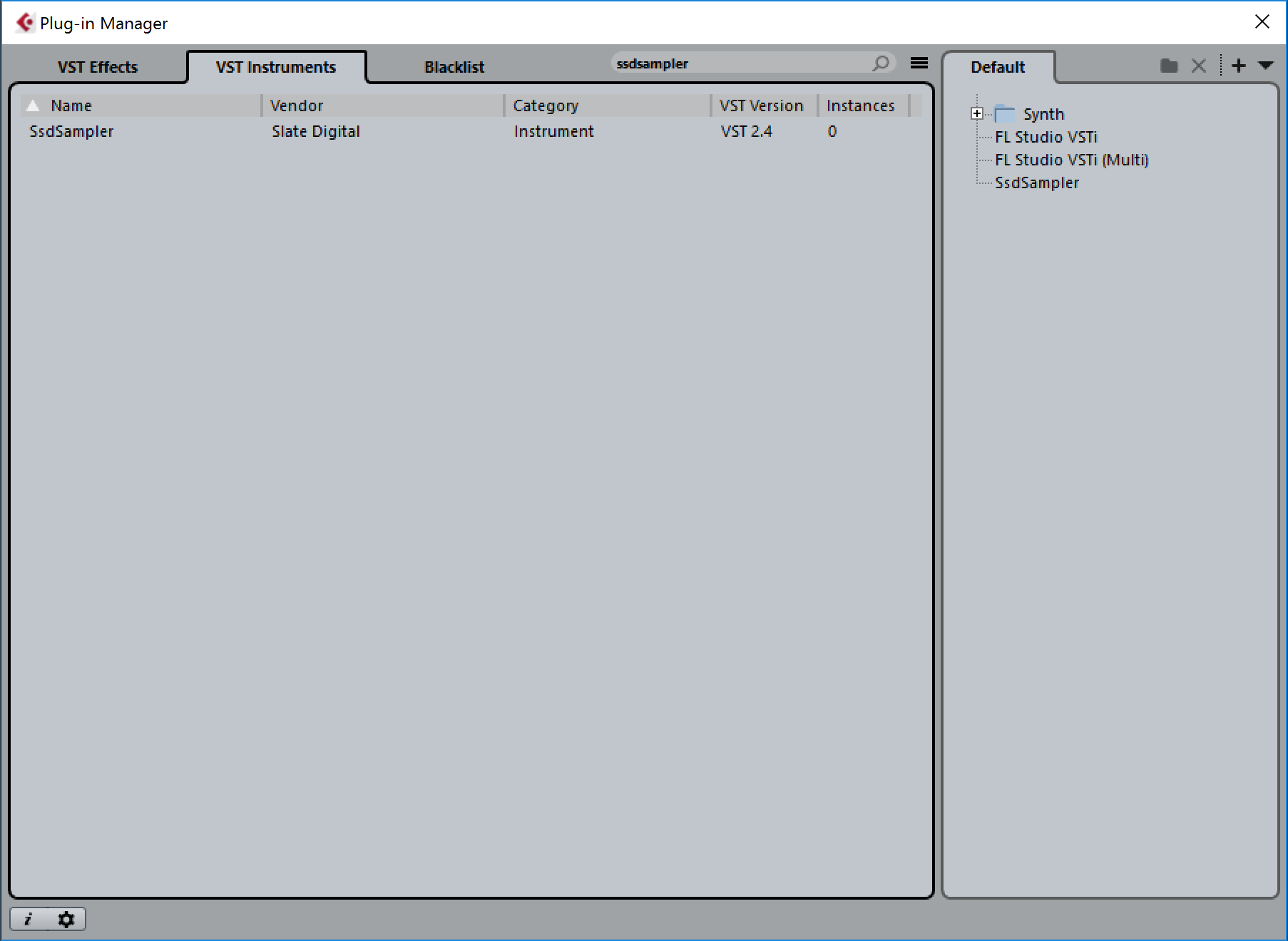The height and width of the screenshot is (941, 1288).
Task: Select the SsdSampler row in plug-in list
Action: (x=471, y=131)
